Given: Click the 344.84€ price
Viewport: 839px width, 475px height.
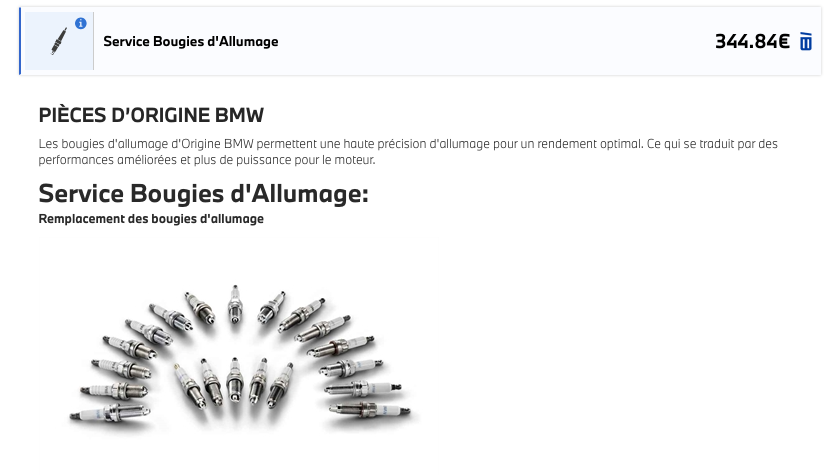Looking at the screenshot, I should click(752, 42).
